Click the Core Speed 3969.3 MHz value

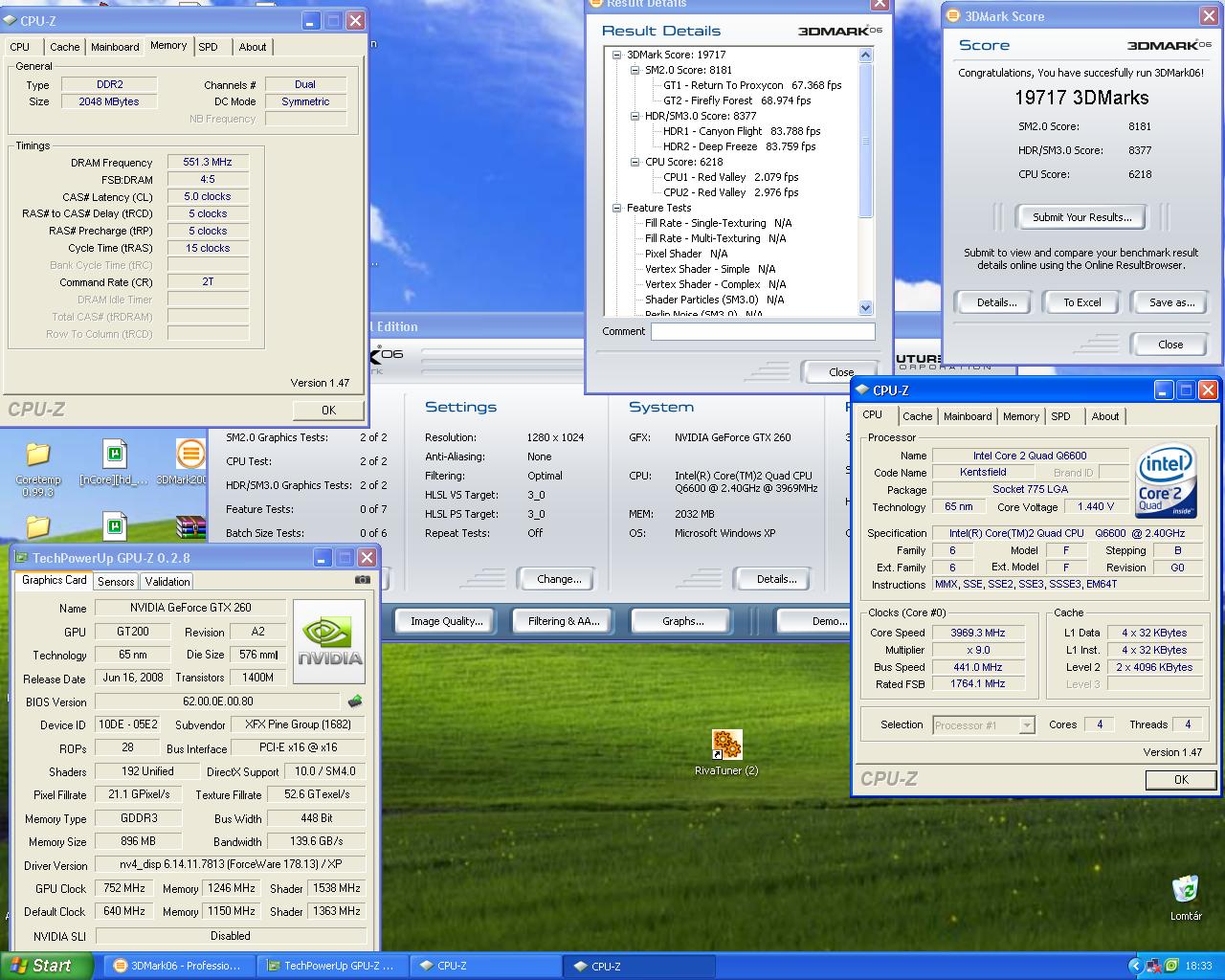(977, 633)
